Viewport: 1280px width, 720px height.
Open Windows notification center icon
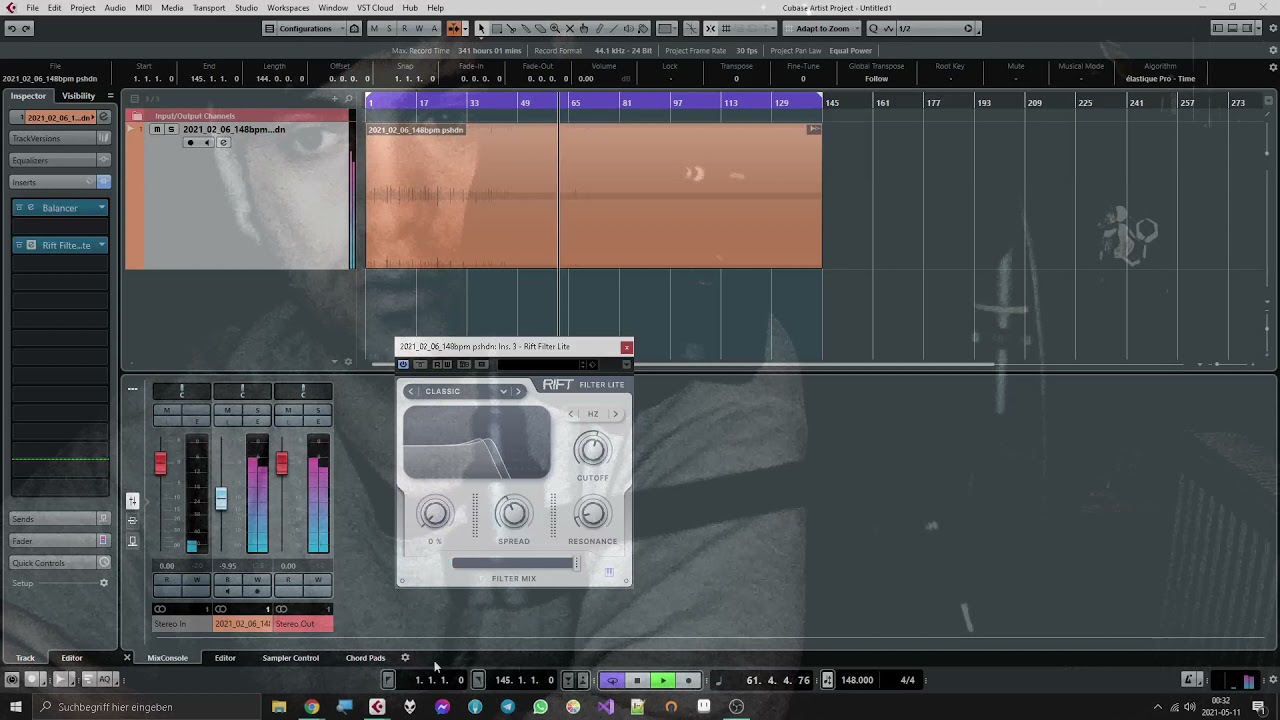point(1259,707)
